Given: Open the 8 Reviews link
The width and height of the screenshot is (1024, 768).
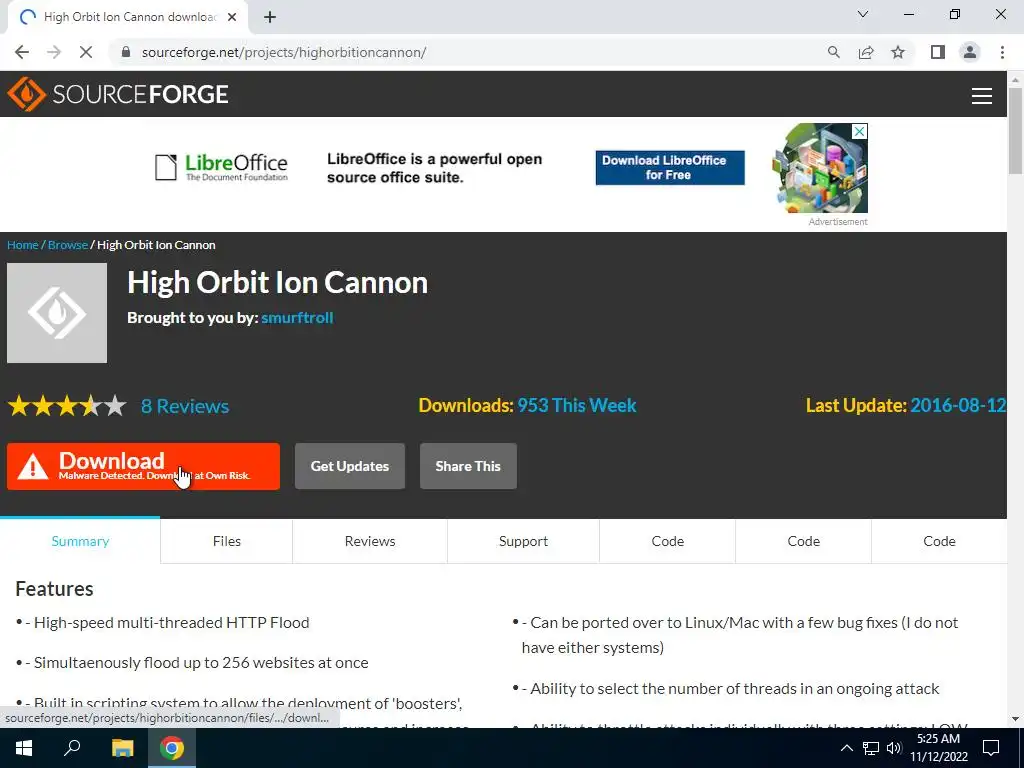Looking at the screenshot, I should (185, 406).
